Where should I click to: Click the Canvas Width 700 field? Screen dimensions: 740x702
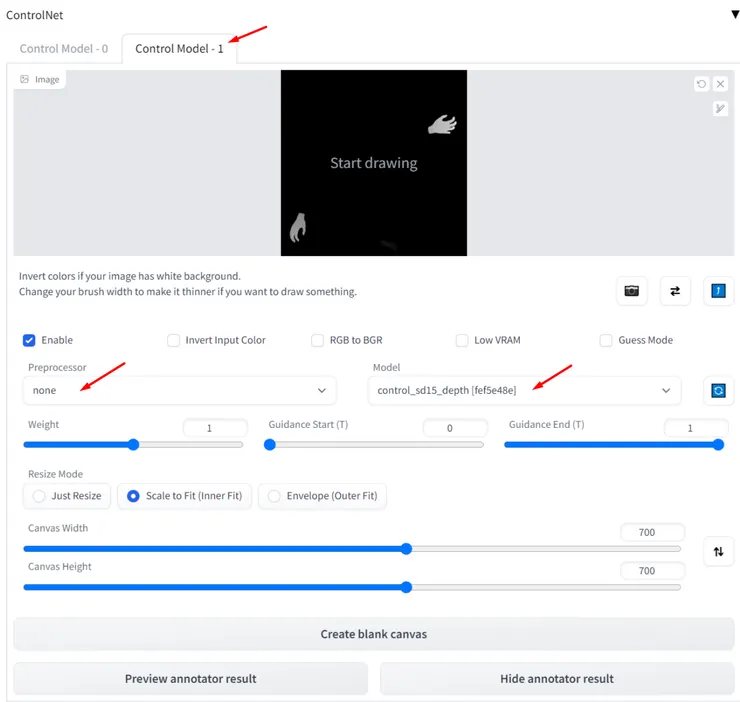point(653,533)
